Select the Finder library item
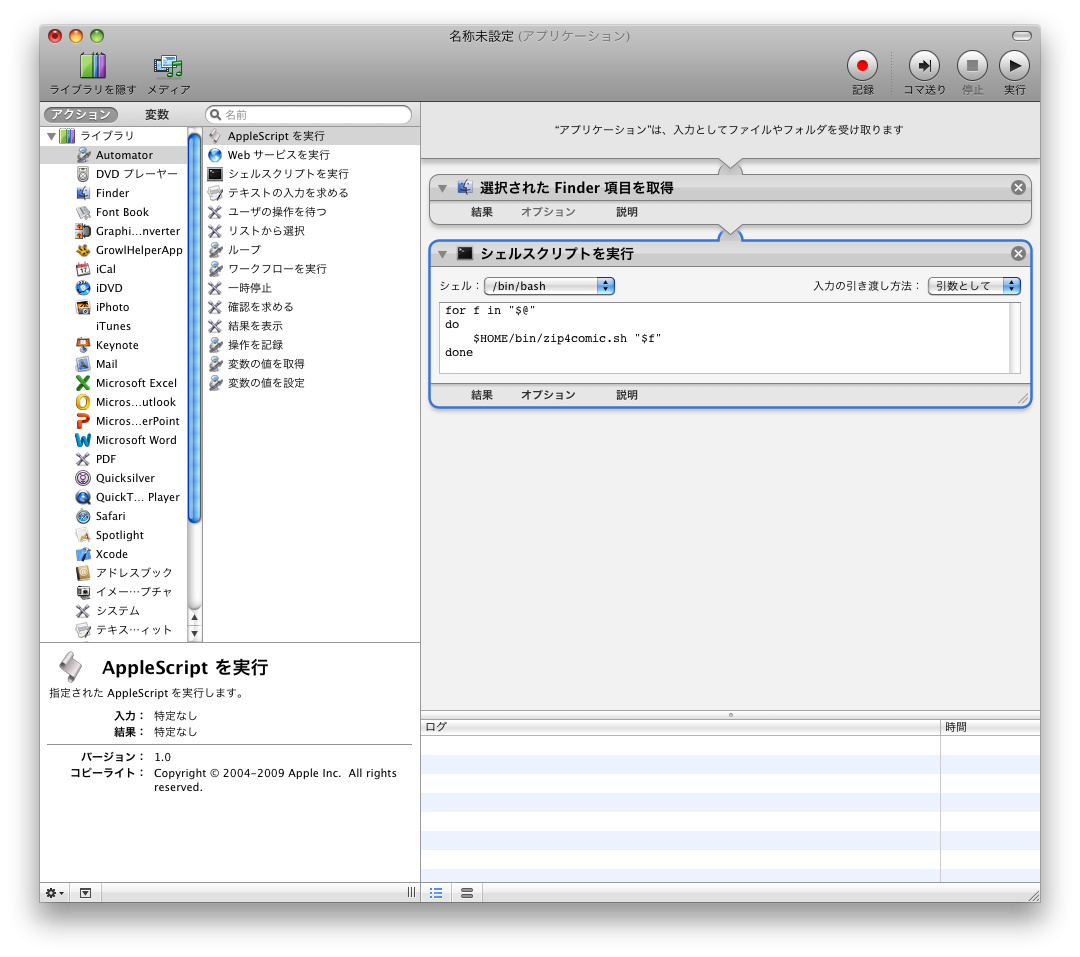The image size is (1080, 957). 114,193
